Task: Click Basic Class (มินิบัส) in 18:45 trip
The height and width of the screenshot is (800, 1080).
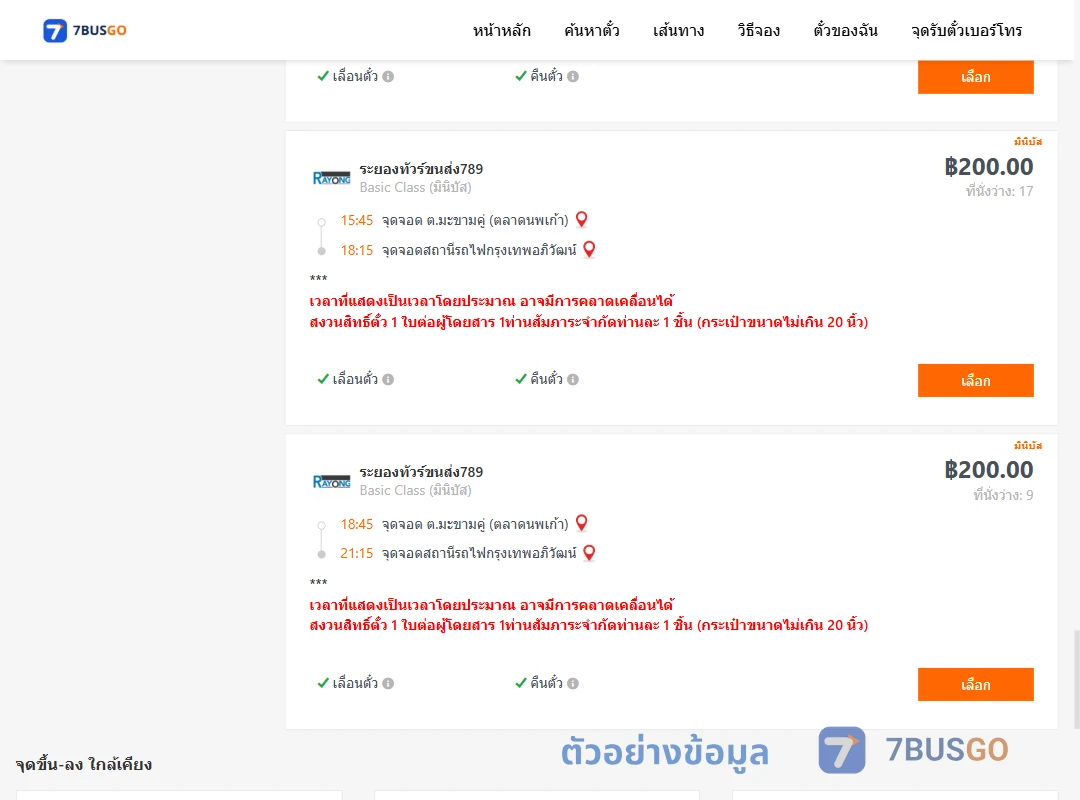Action: pyautogui.click(x=415, y=491)
